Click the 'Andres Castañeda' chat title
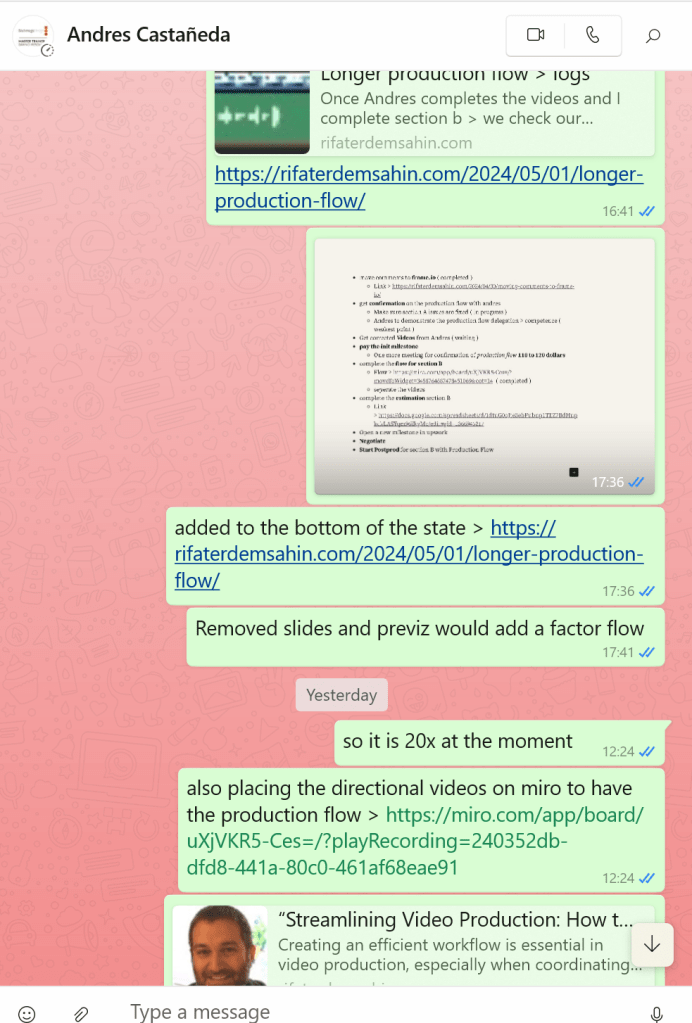The height and width of the screenshot is (1023, 692). 149,35
